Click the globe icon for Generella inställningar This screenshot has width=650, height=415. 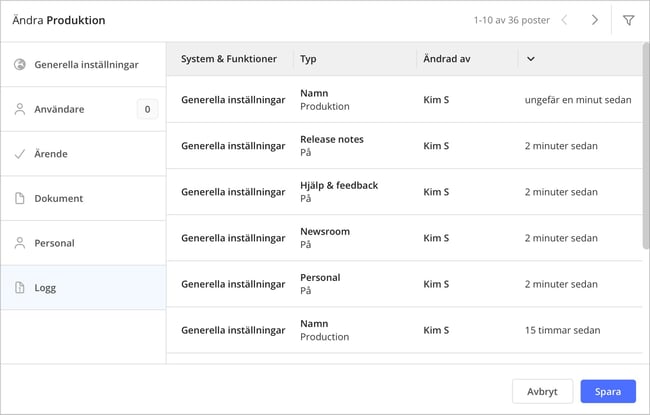point(20,65)
